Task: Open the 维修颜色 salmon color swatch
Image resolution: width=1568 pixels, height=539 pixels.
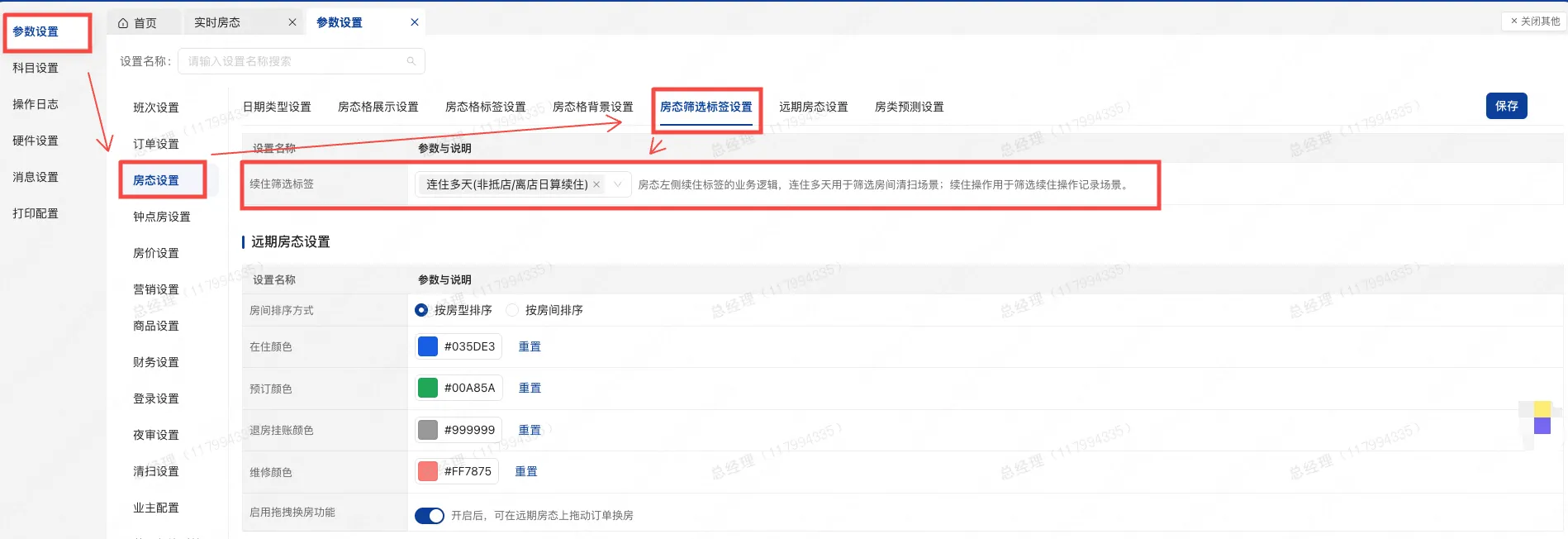Action: point(428,471)
